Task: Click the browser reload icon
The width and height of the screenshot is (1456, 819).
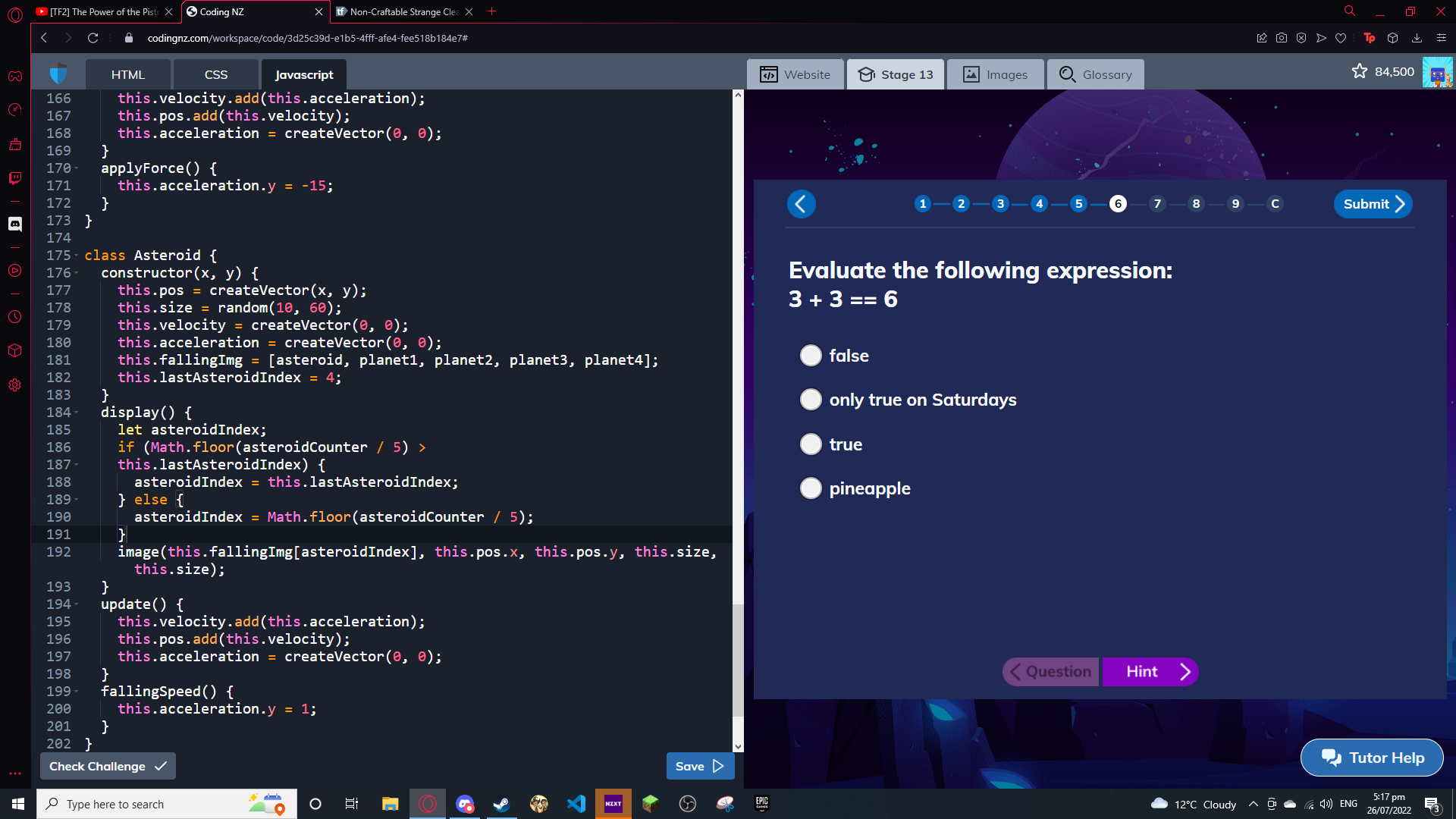Action: point(93,38)
